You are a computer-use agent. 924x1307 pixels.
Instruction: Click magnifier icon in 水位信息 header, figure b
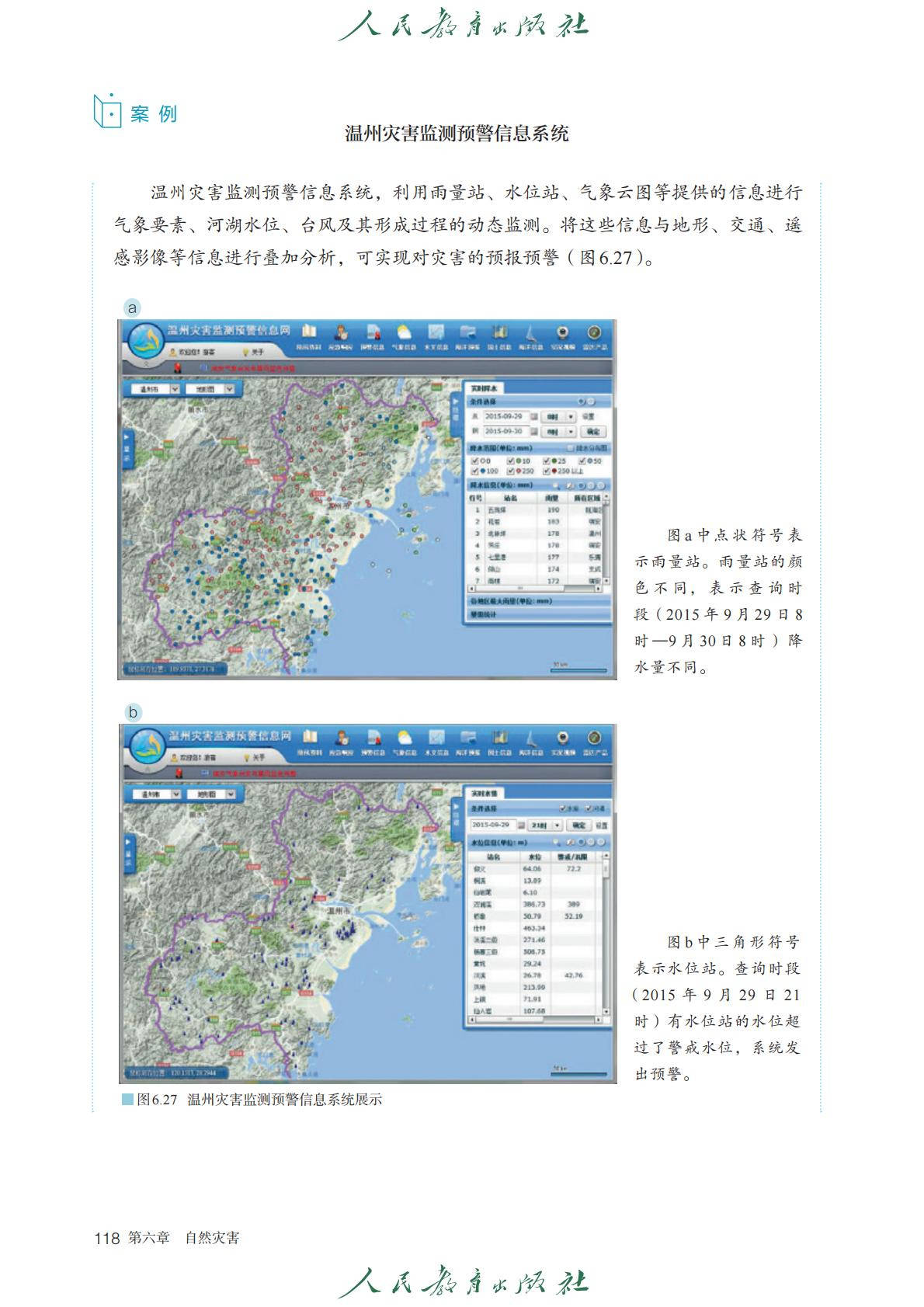557,843
